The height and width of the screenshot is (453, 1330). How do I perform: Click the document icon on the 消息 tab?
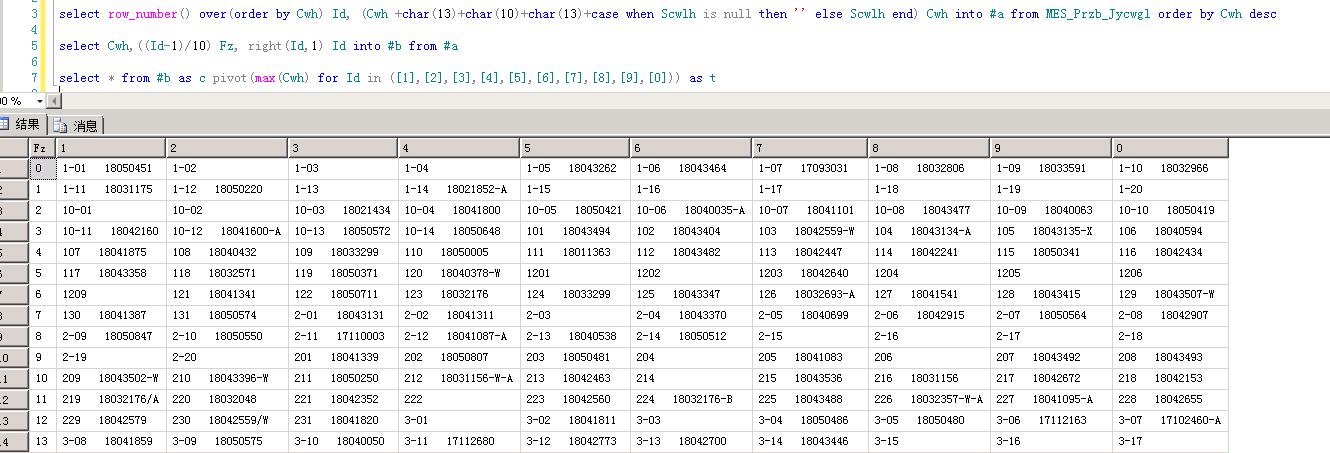(x=61, y=125)
